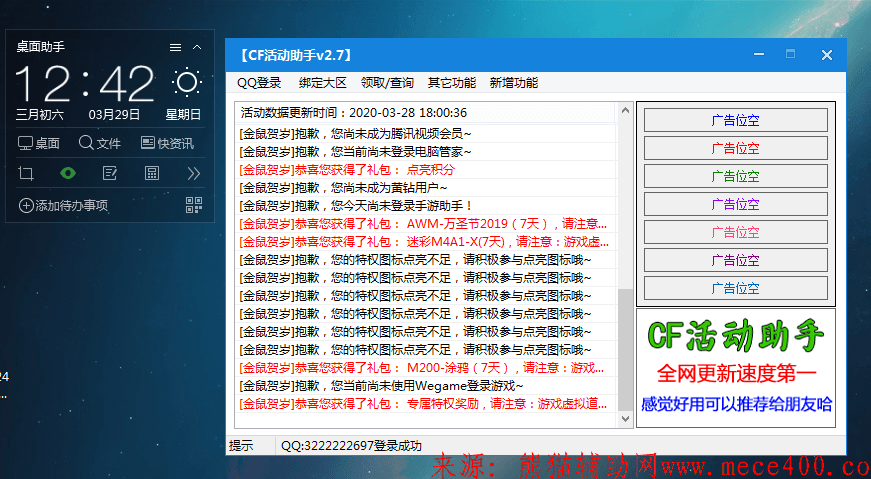Click the screenshot crop tool icon

point(26,173)
